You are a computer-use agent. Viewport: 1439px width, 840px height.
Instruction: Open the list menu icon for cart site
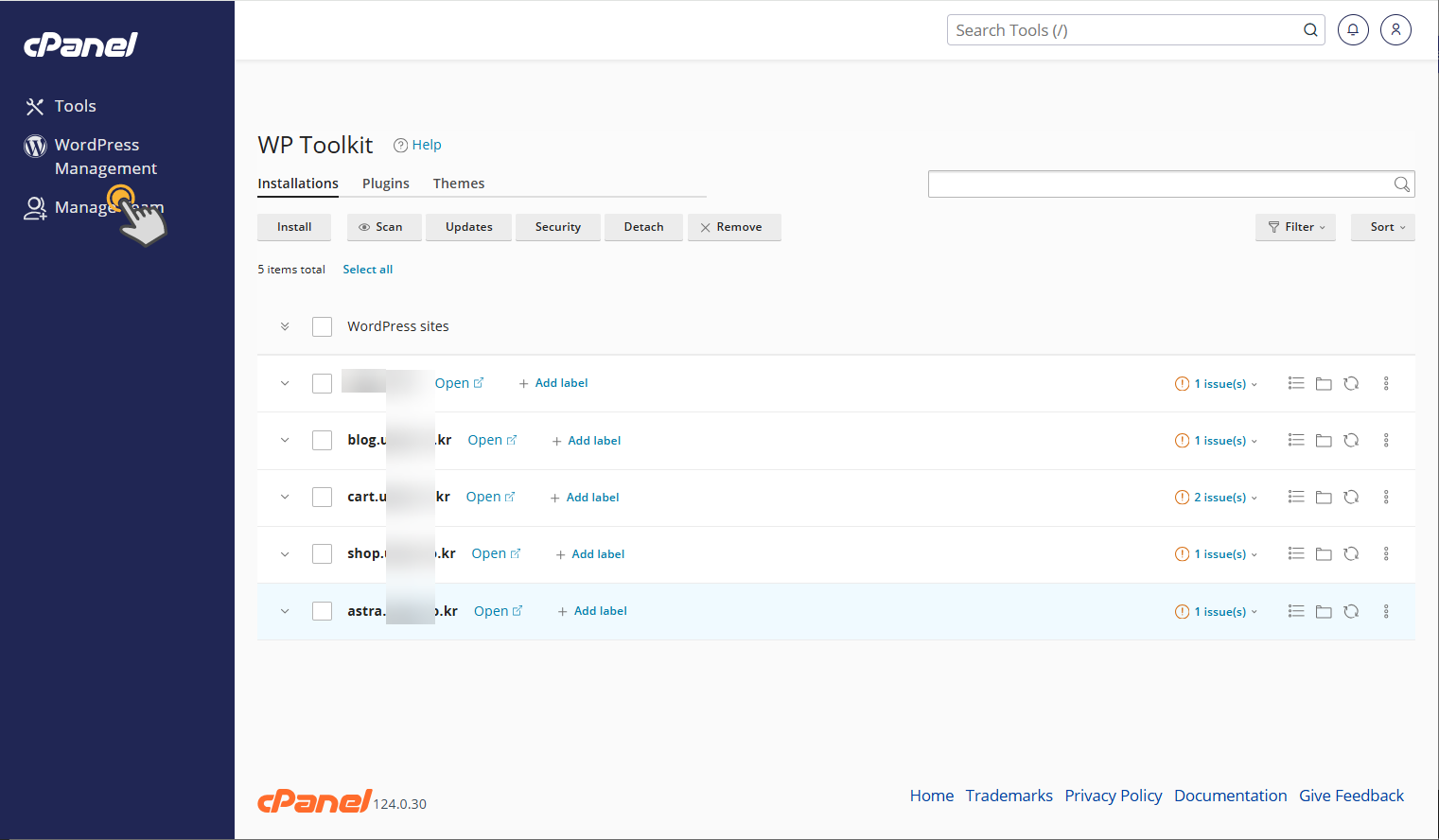[x=1296, y=497]
